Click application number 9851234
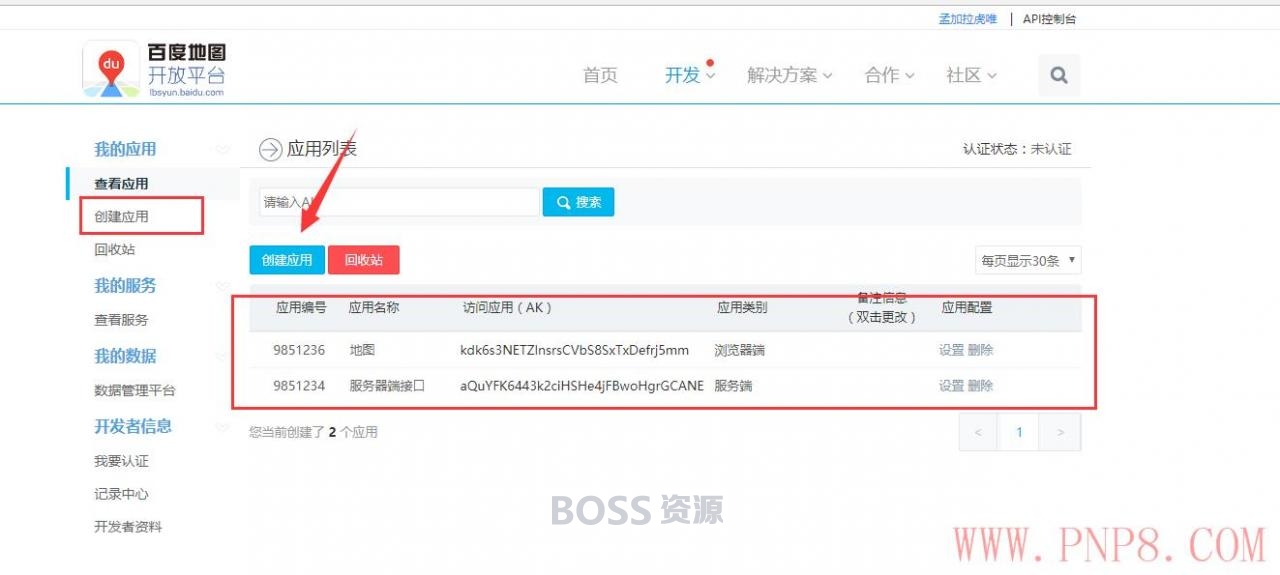Viewport: 1280px width, 575px height. [x=299, y=385]
